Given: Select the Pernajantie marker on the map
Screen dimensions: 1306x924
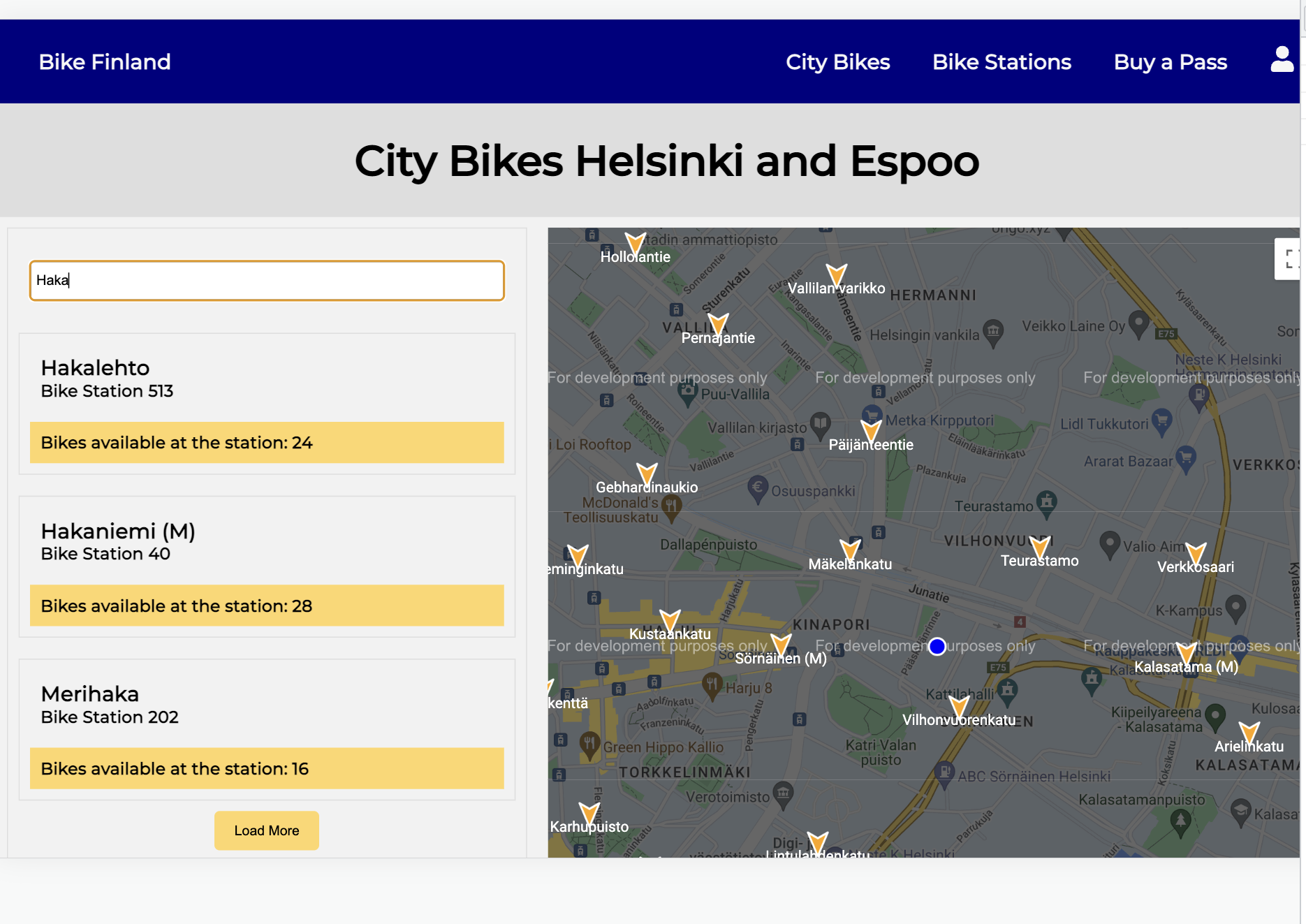Looking at the screenshot, I should [718, 323].
